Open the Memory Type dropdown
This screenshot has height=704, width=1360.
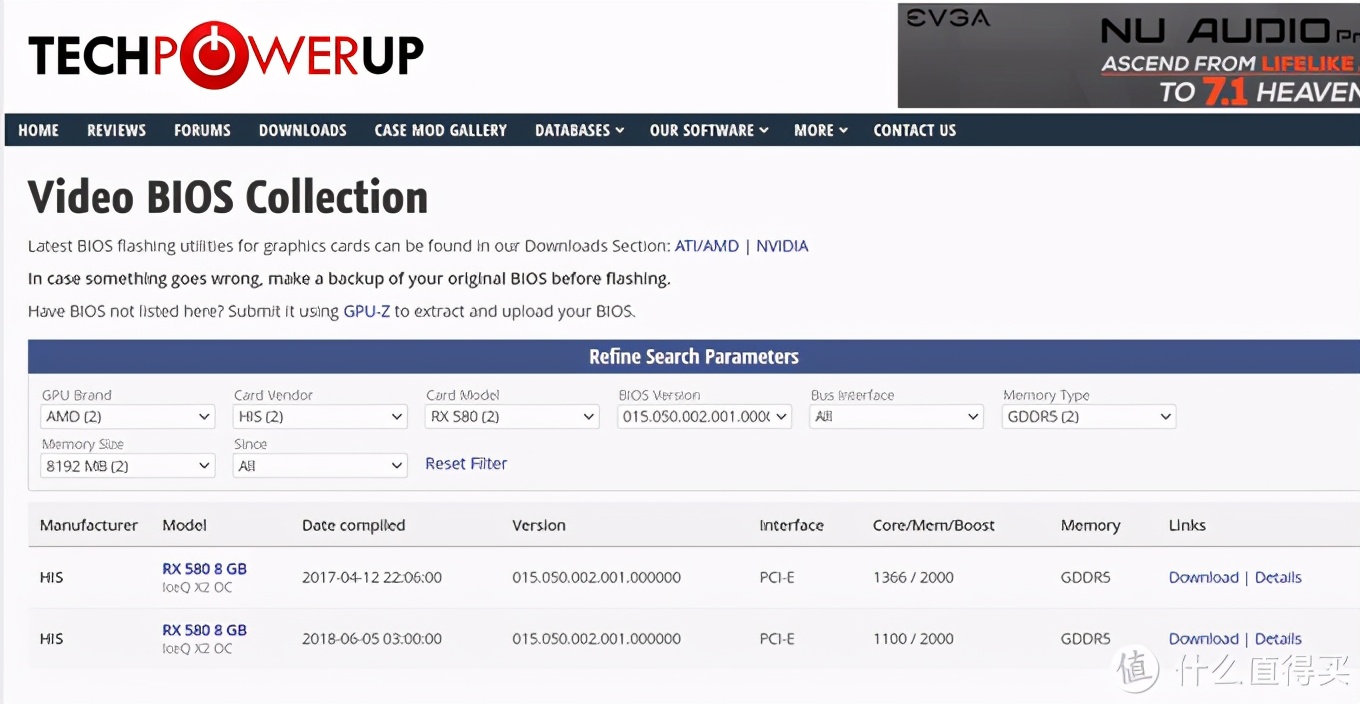[x=1089, y=417]
